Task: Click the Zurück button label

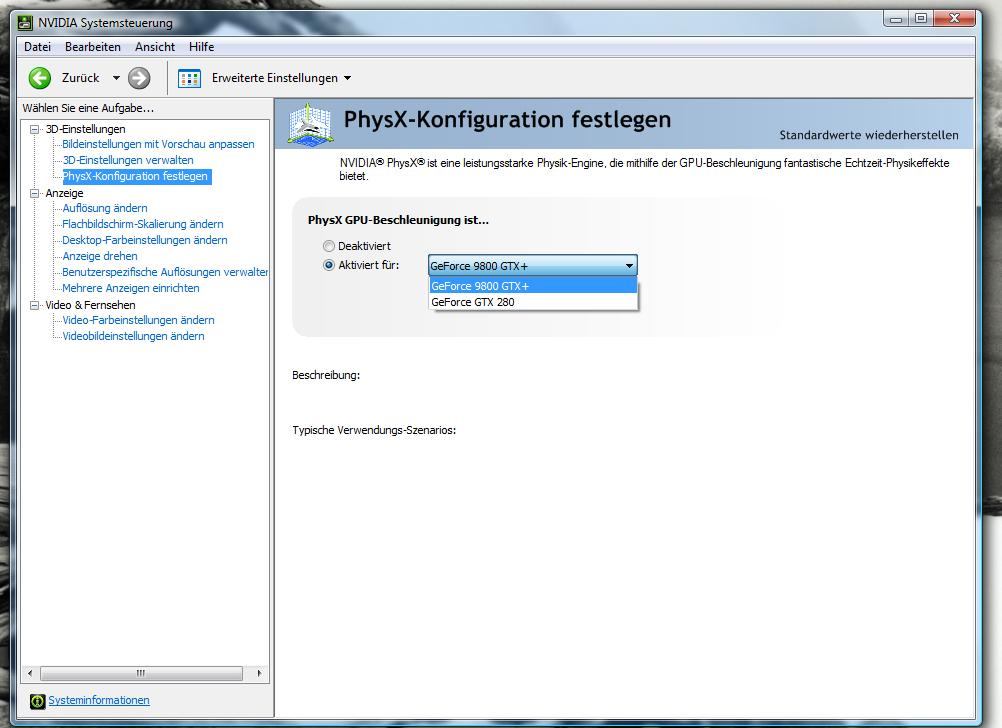Action: coord(81,78)
